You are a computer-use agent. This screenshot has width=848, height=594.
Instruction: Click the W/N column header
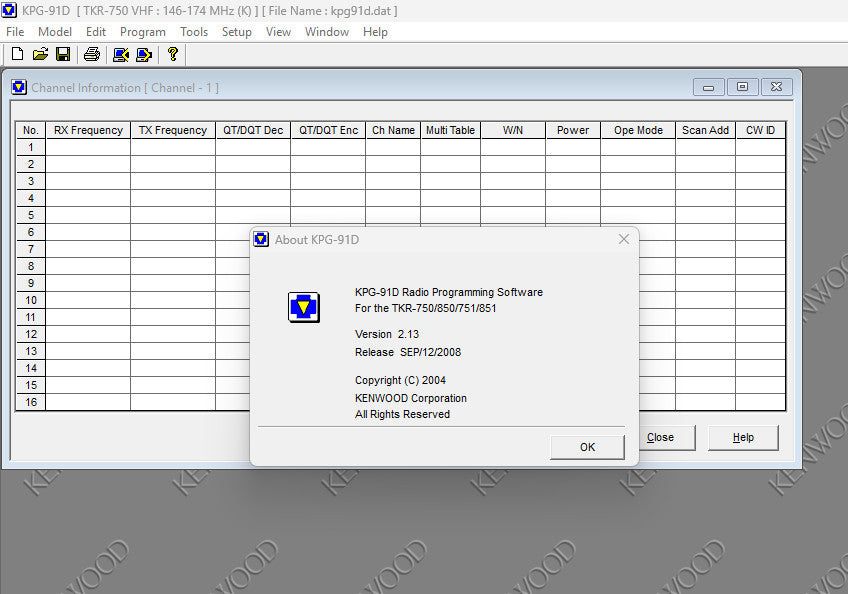(513, 130)
